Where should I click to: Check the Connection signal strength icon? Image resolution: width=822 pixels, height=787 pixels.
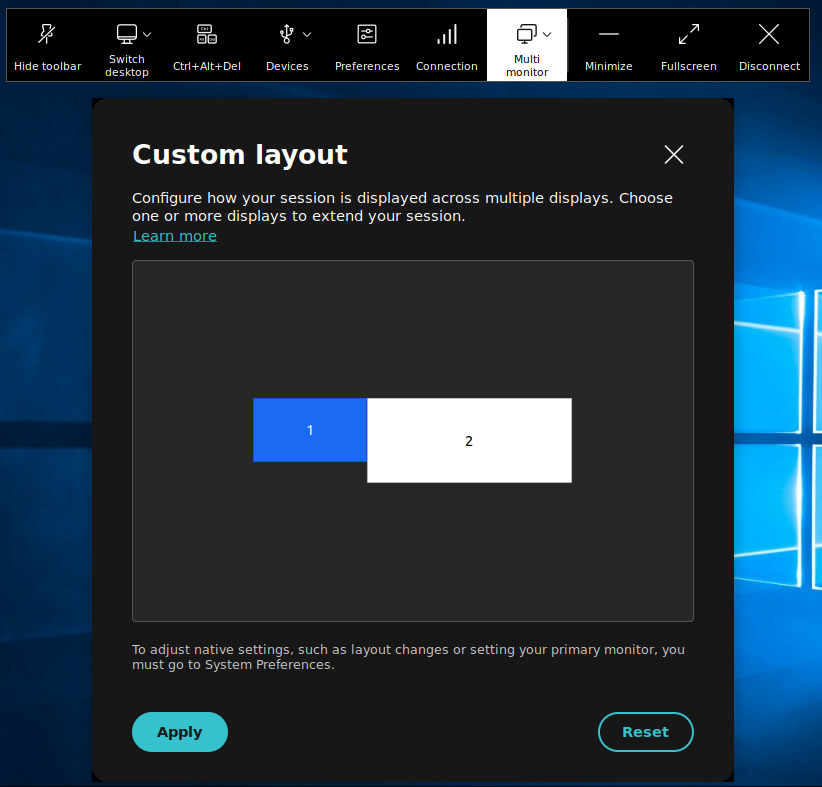coord(447,35)
